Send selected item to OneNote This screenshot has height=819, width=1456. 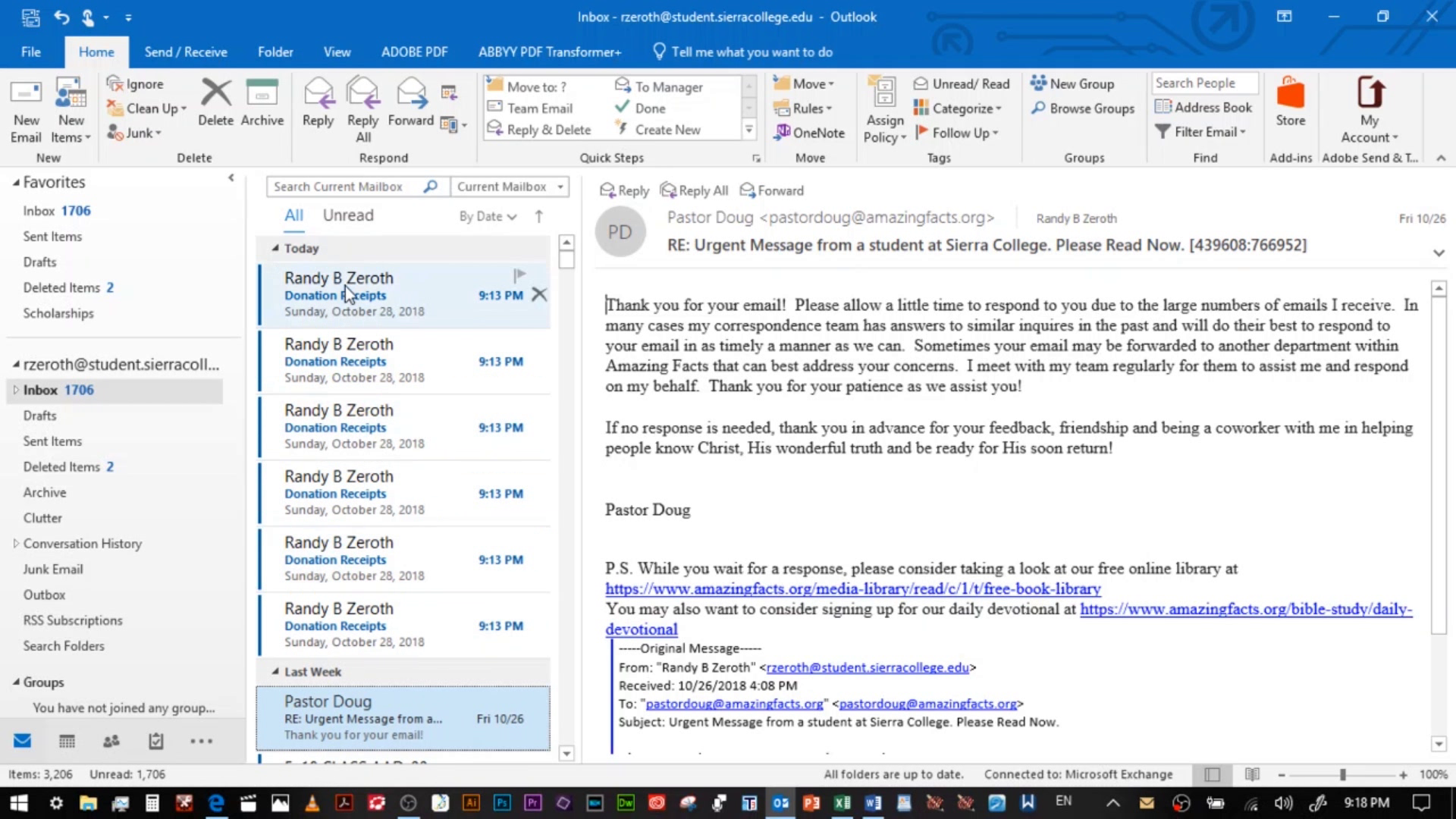(809, 133)
